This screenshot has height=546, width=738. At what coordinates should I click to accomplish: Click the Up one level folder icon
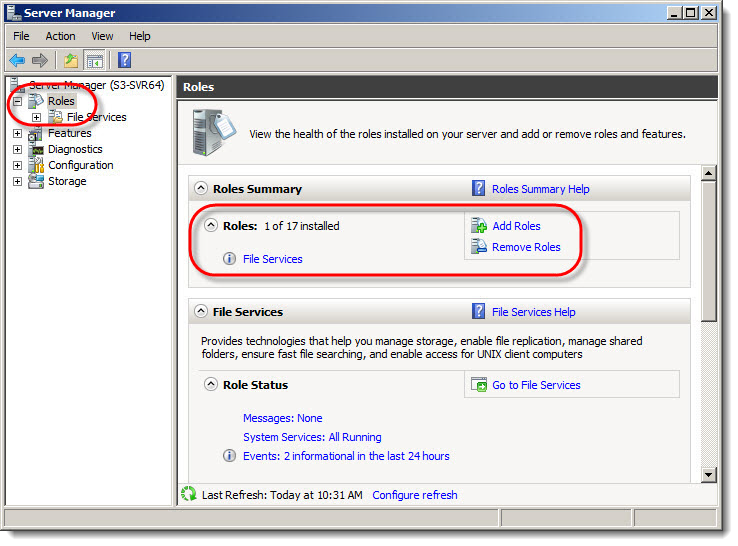tap(71, 60)
